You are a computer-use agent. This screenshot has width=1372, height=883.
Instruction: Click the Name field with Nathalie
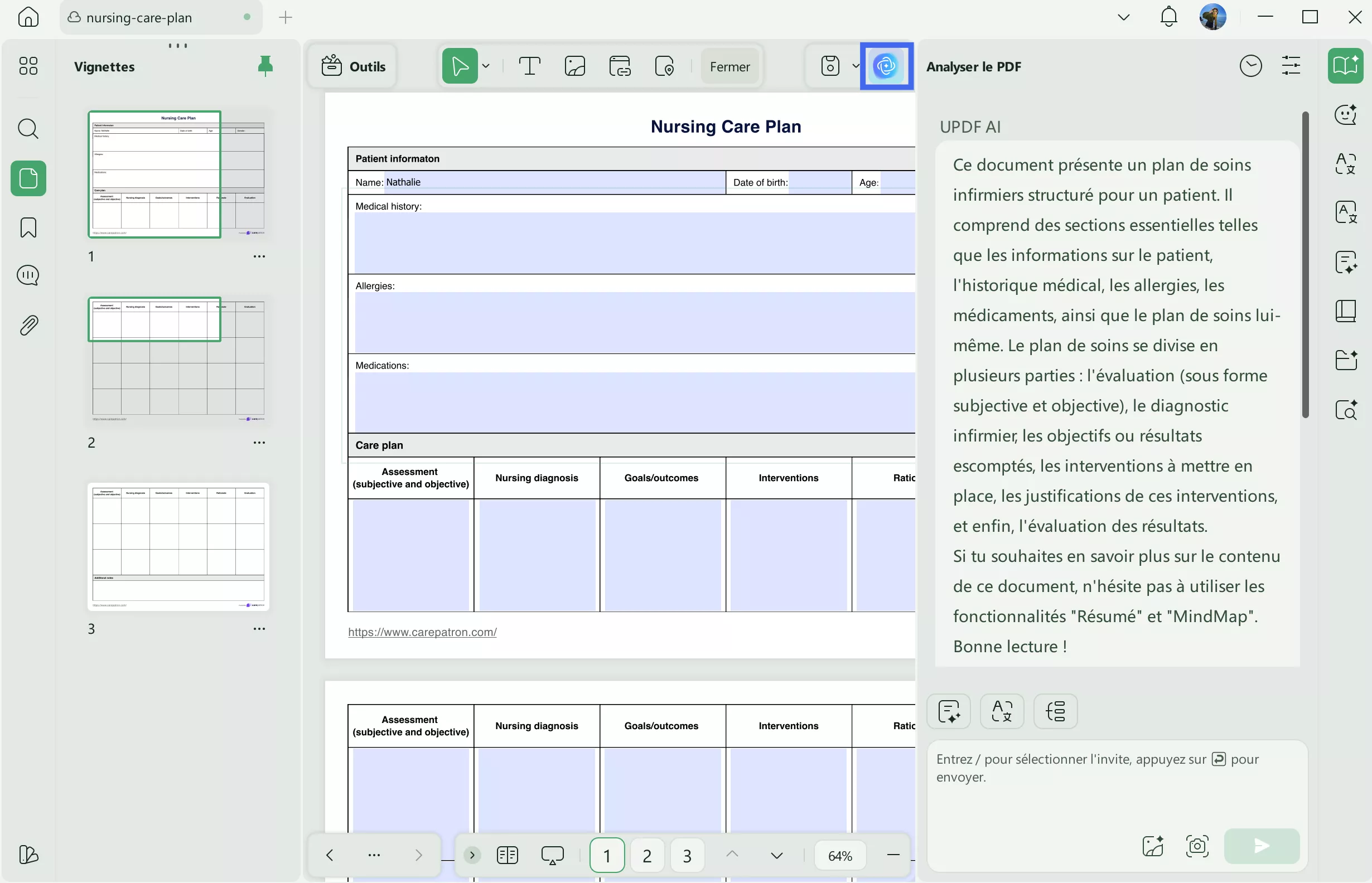pos(554,182)
